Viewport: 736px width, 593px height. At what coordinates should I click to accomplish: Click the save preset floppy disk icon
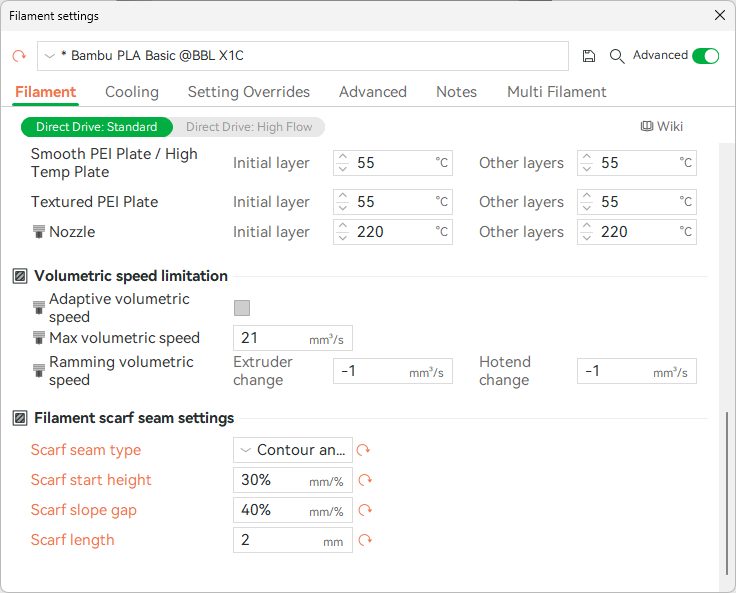[x=589, y=56]
